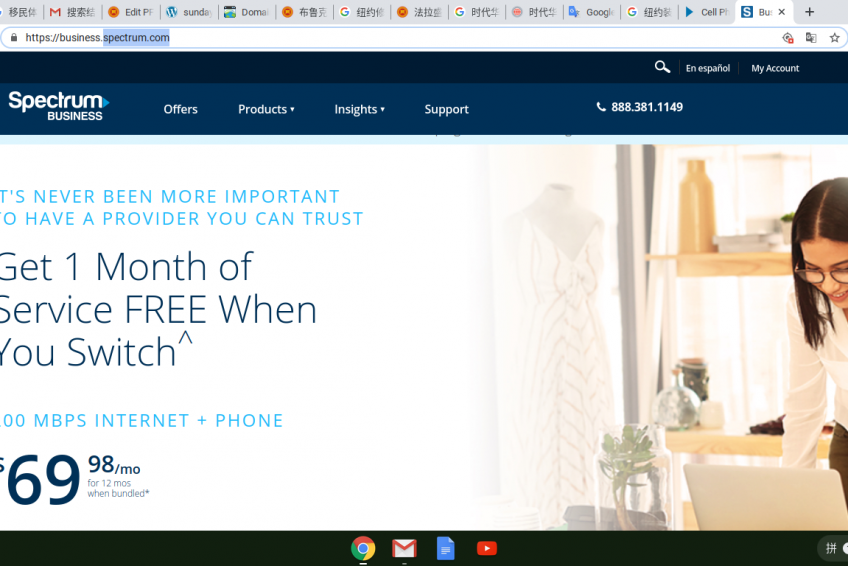This screenshot has width=848, height=566.
Task: Click the search magnifier icon on the Spectrum site
Action: point(662,67)
